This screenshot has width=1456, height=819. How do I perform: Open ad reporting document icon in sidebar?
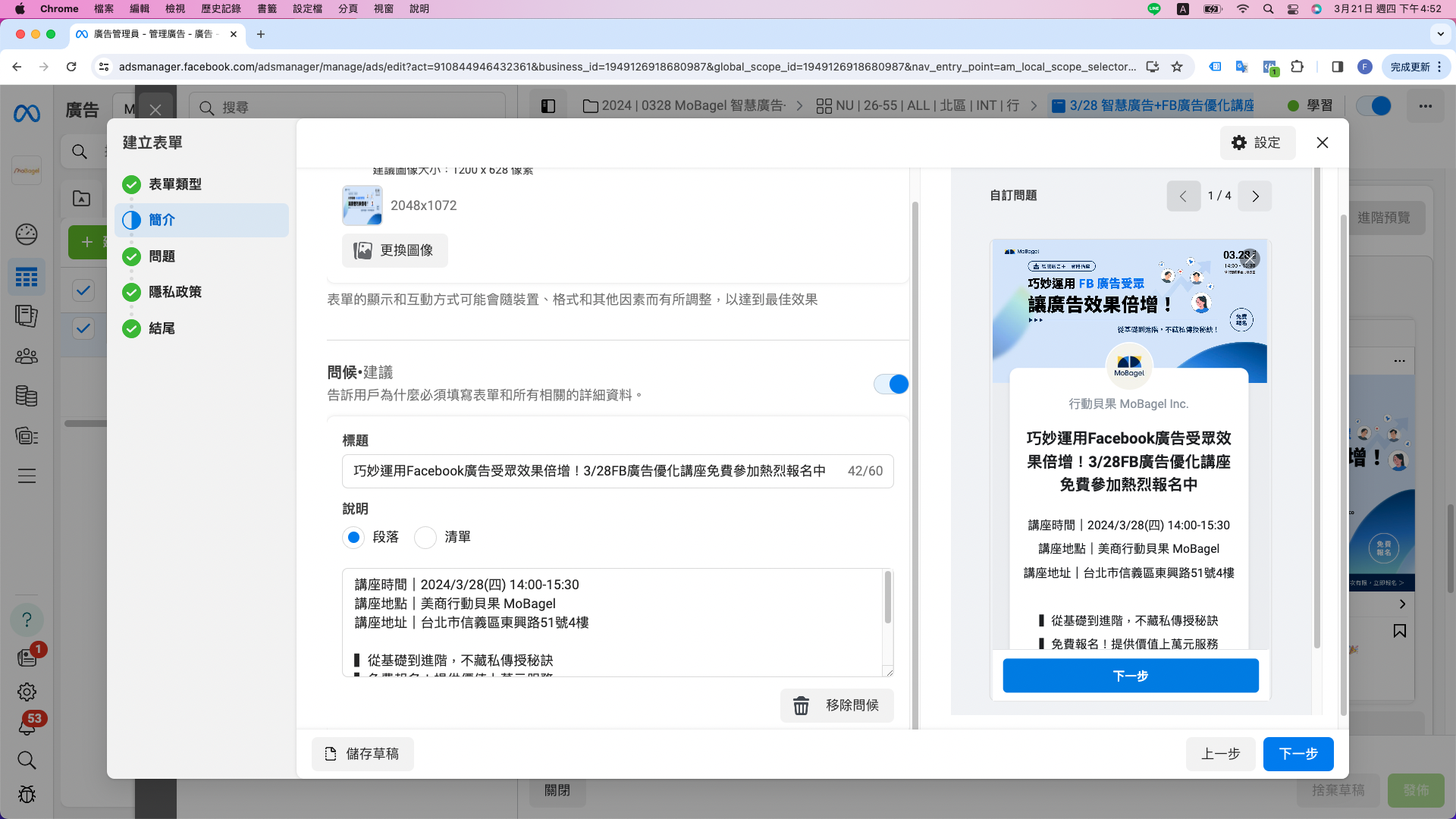pyautogui.click(x=27, y=316)
